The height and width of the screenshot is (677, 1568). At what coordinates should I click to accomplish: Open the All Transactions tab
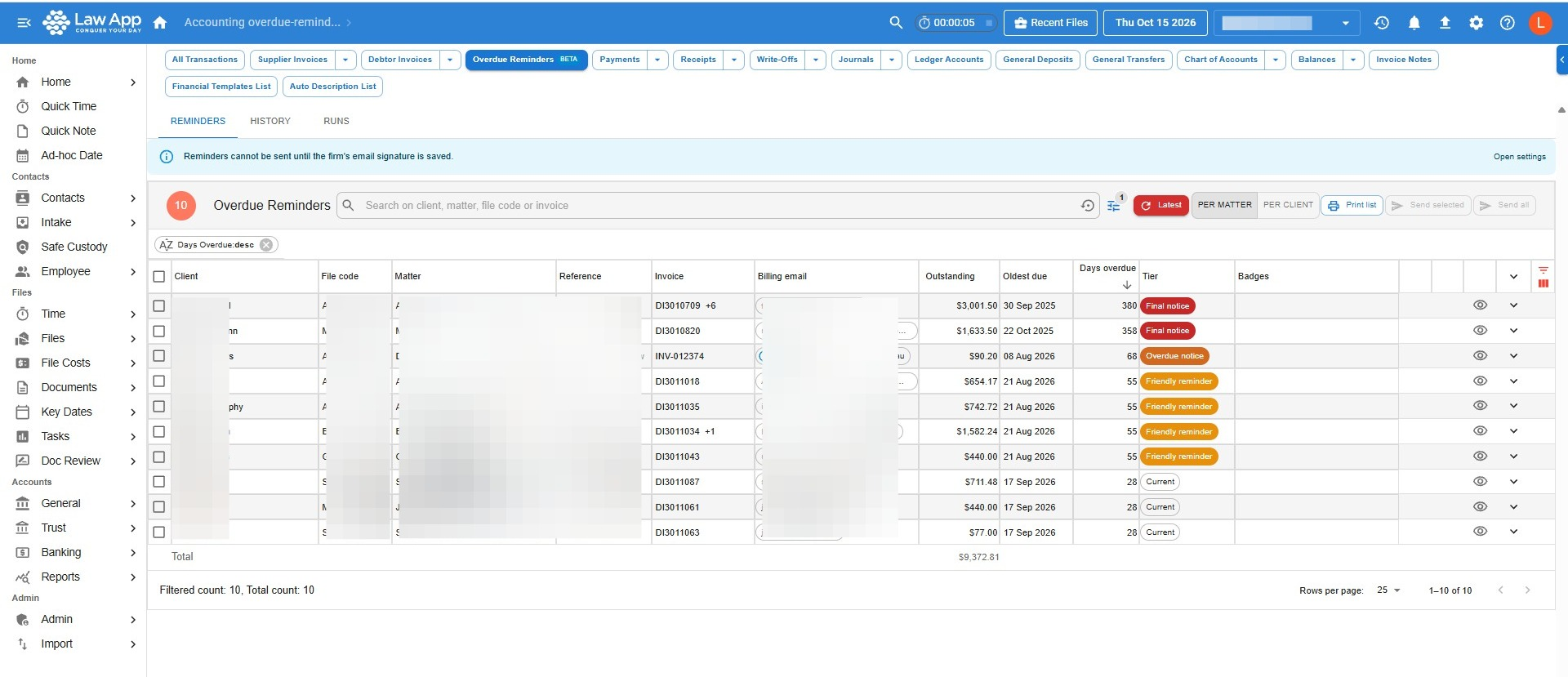pyautogui.click(x=205, y=60)
